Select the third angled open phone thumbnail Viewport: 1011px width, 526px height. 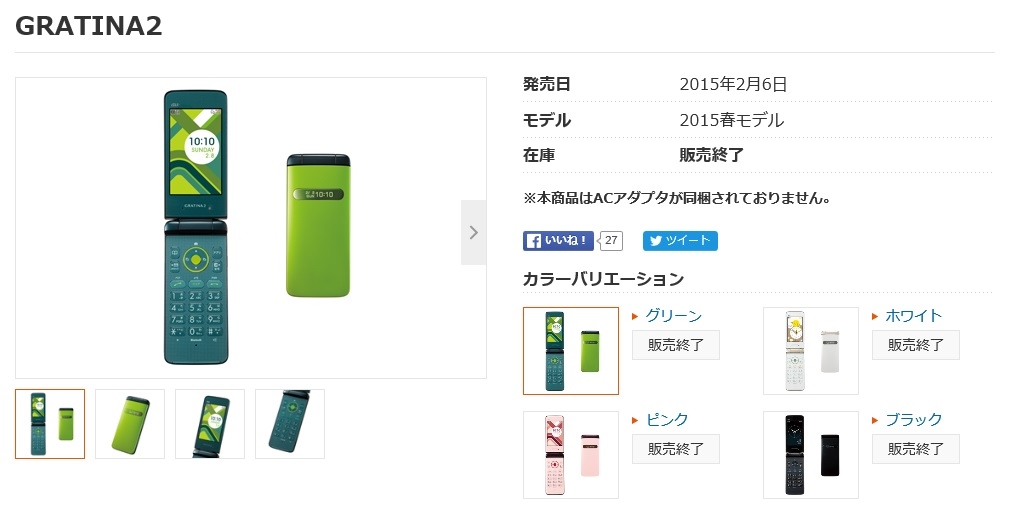pyautogui.click(x=210, y=424)
